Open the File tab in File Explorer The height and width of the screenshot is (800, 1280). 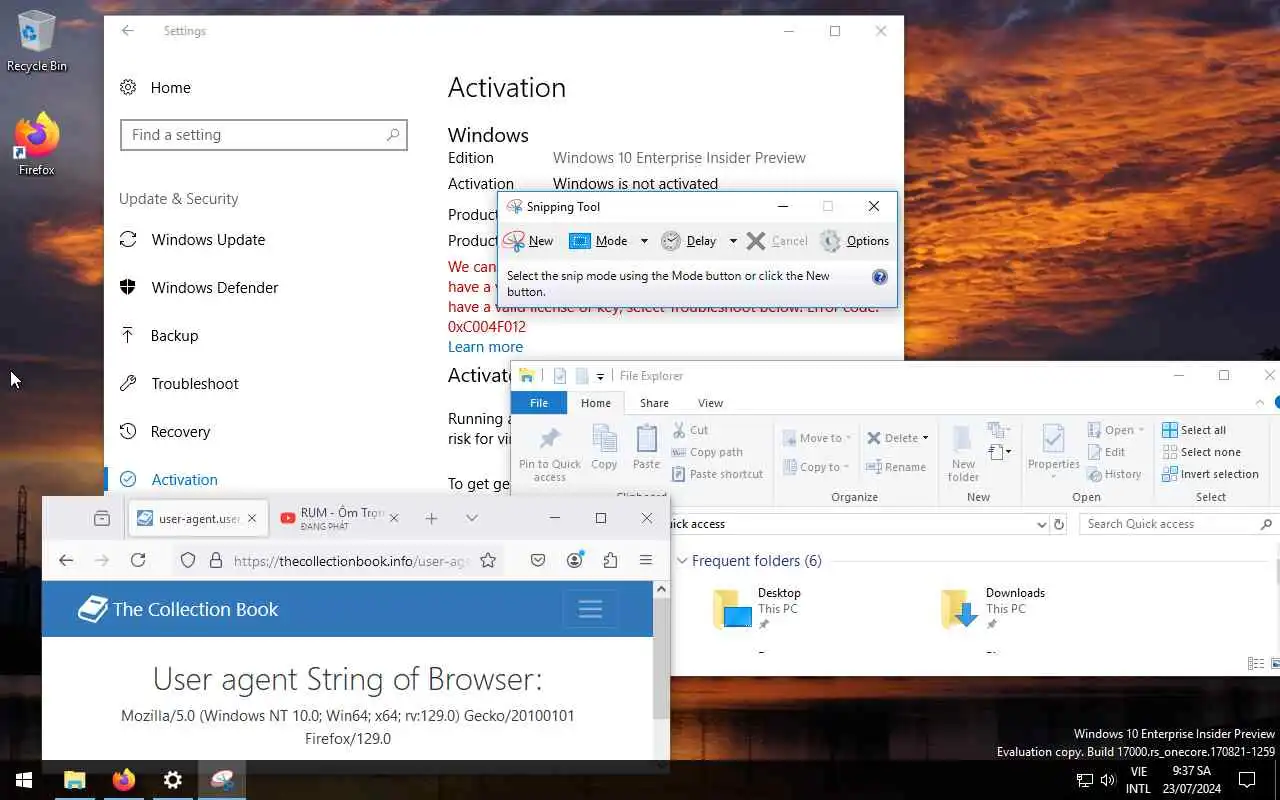click(x=539, y=403)
